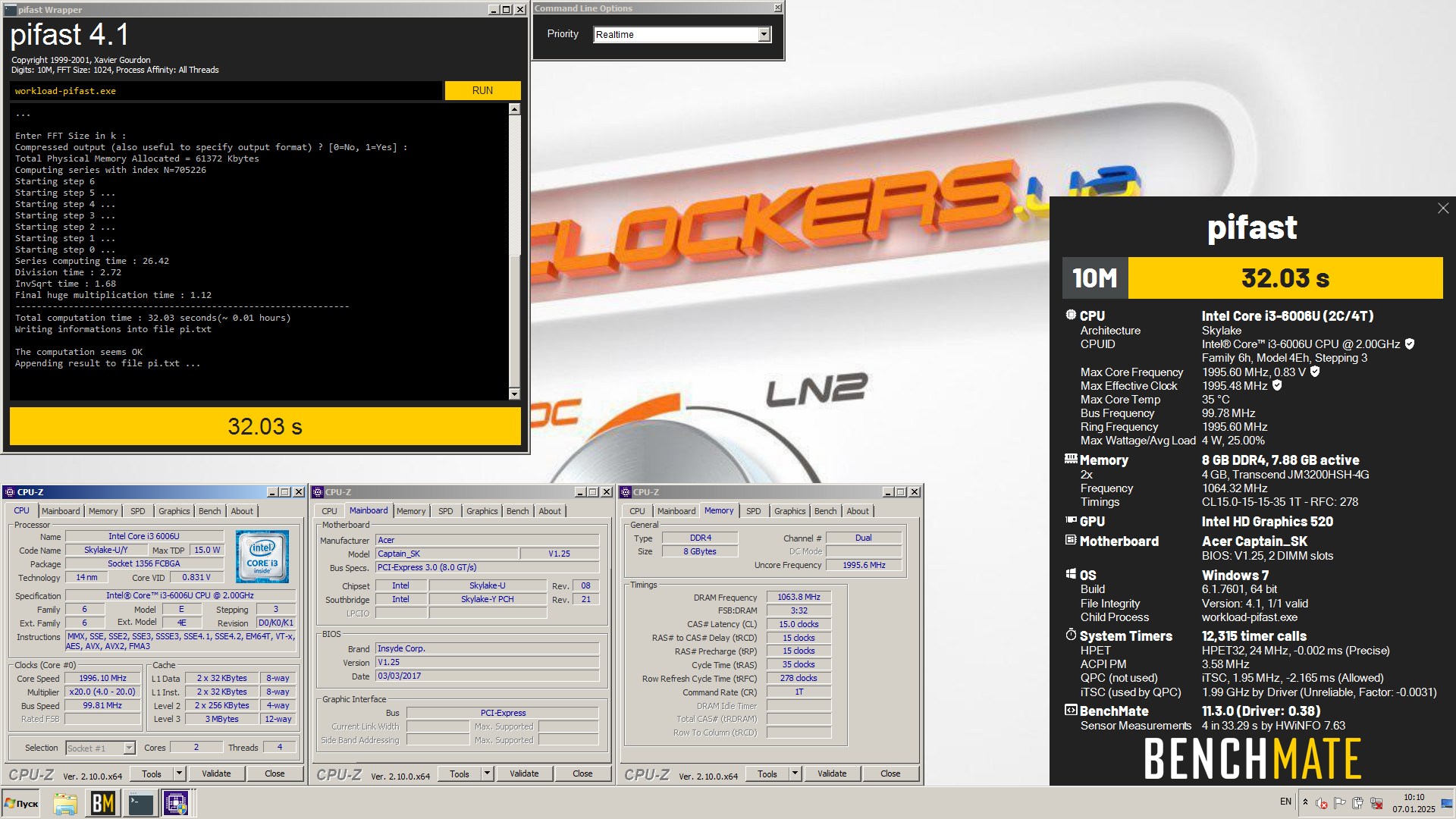Click the EN language indicator
The width and height of the screenshot is (1456, 819).
click(x=1285, y=802)
